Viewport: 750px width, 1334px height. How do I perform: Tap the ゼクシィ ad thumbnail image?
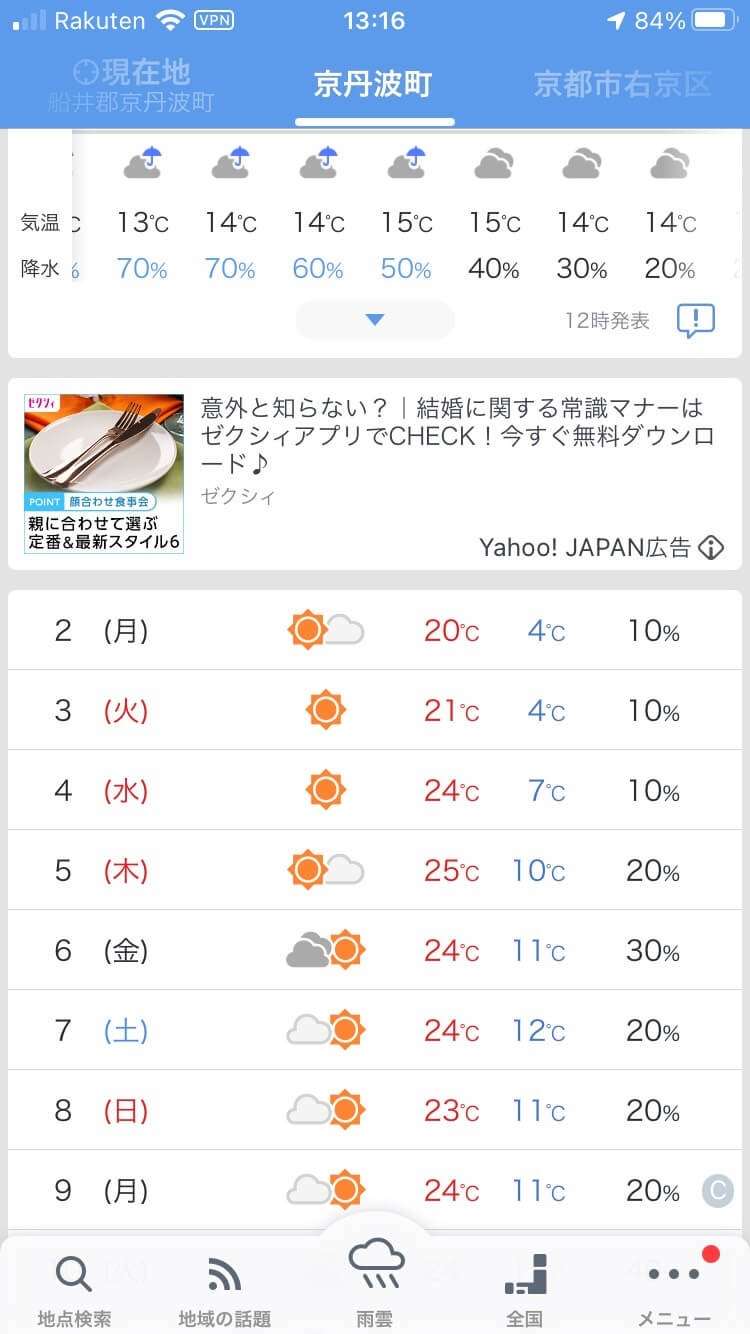click(104, 473)
